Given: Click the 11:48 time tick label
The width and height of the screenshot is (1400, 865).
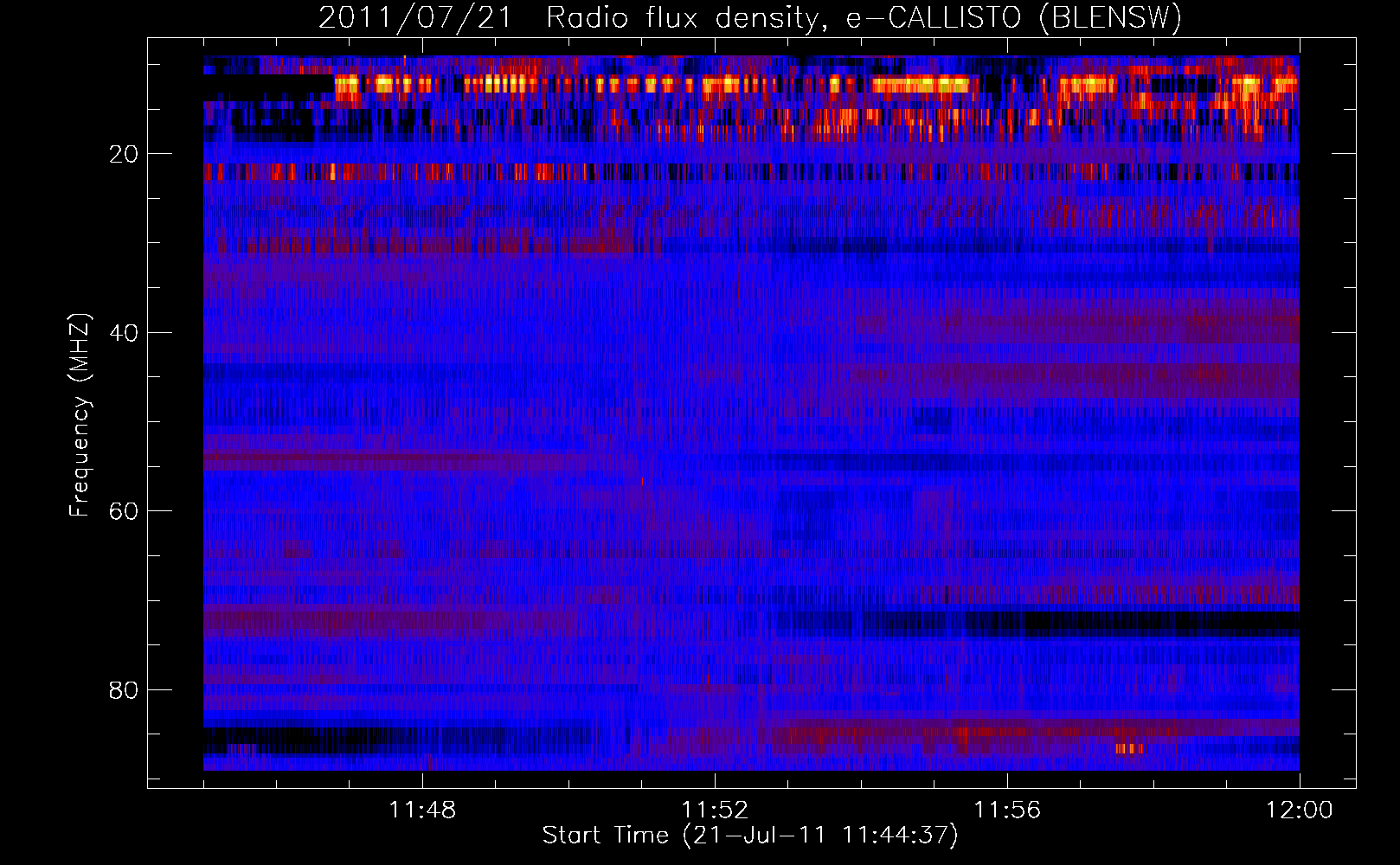Looking at the screenshot, I should click(x=422, y=811).
